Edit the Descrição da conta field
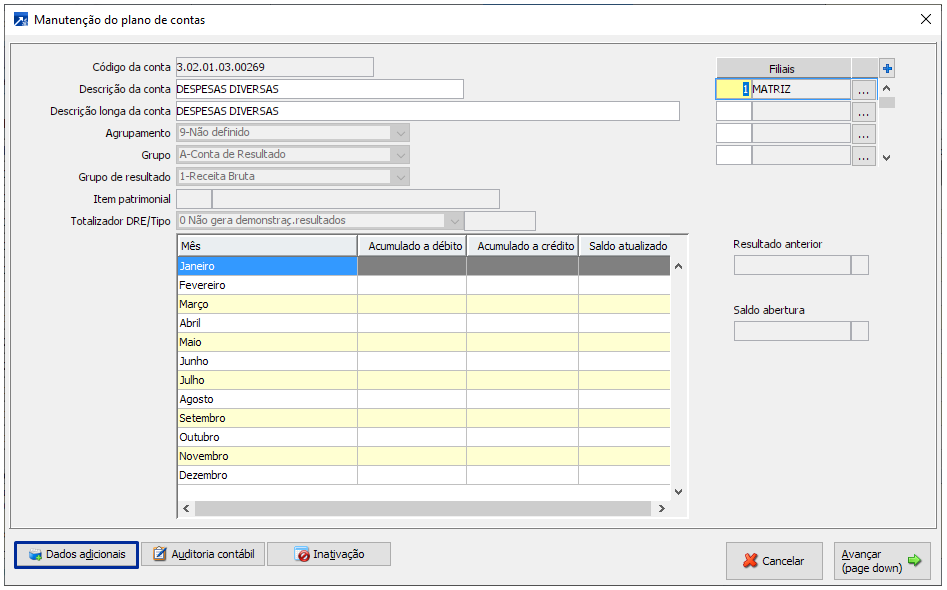The width and height of the screenshot is (947, 590). (320, 89)
